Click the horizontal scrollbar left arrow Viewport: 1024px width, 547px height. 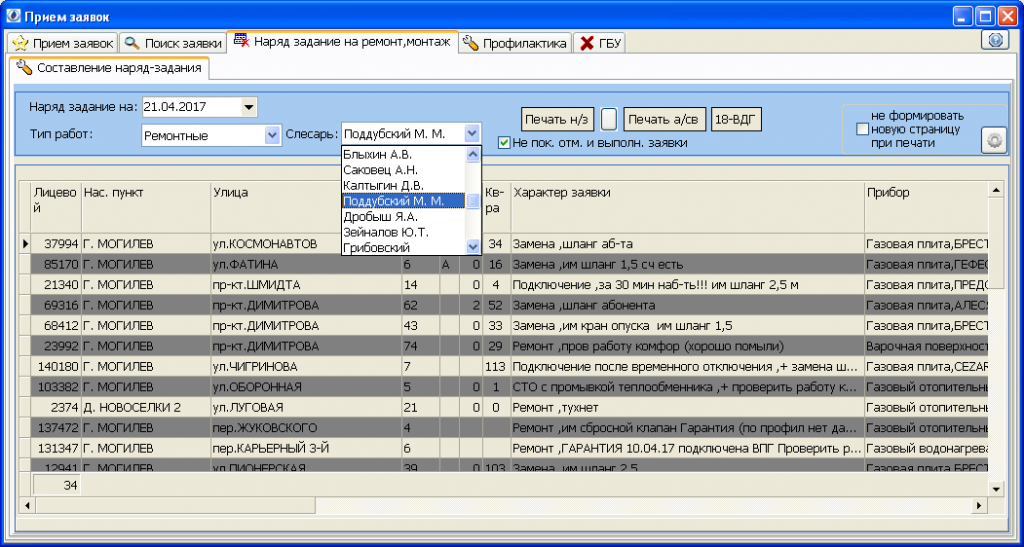tap(28, 505)
